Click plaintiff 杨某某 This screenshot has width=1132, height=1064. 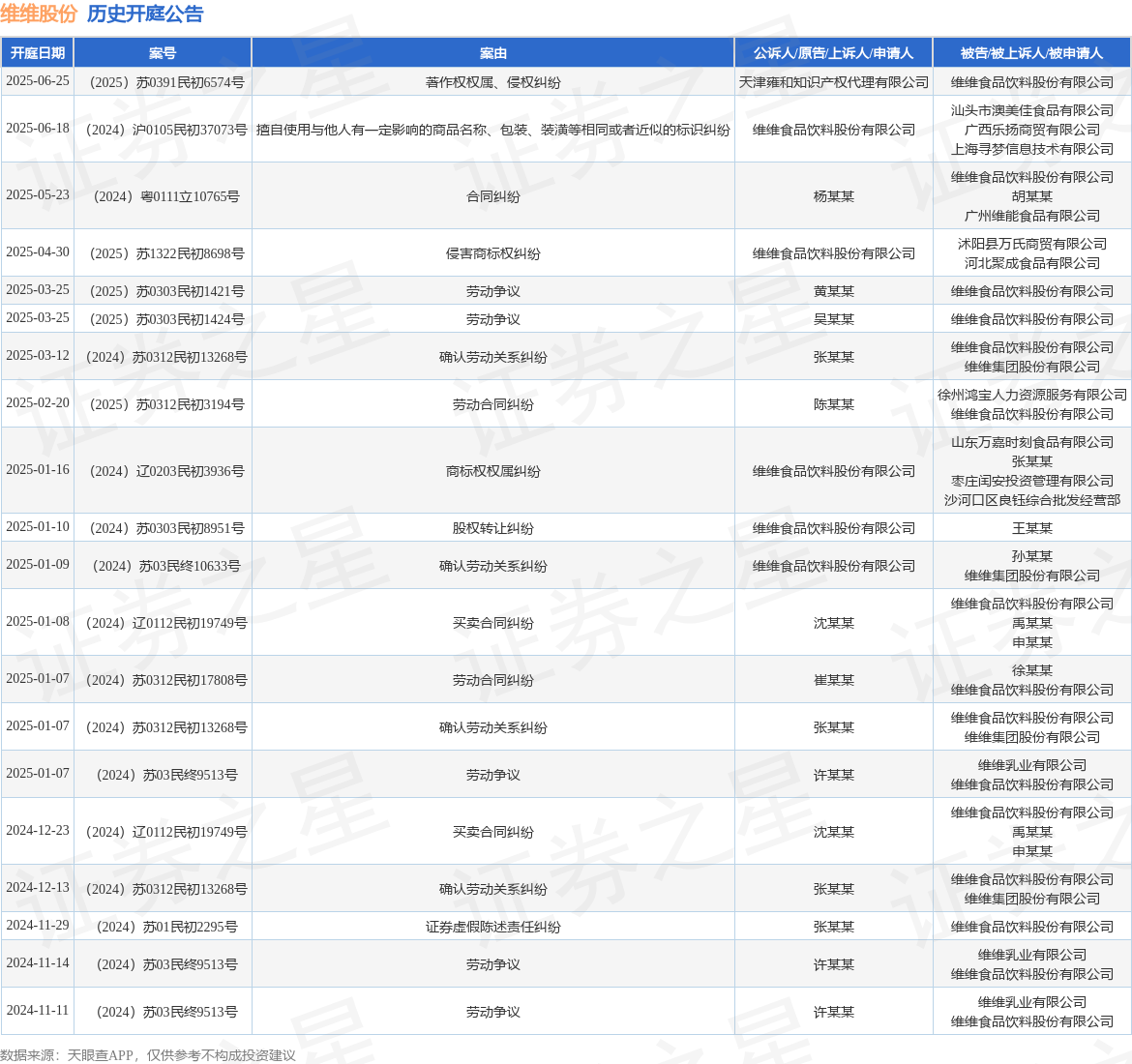pyautogui.click(x=834, y=196)
